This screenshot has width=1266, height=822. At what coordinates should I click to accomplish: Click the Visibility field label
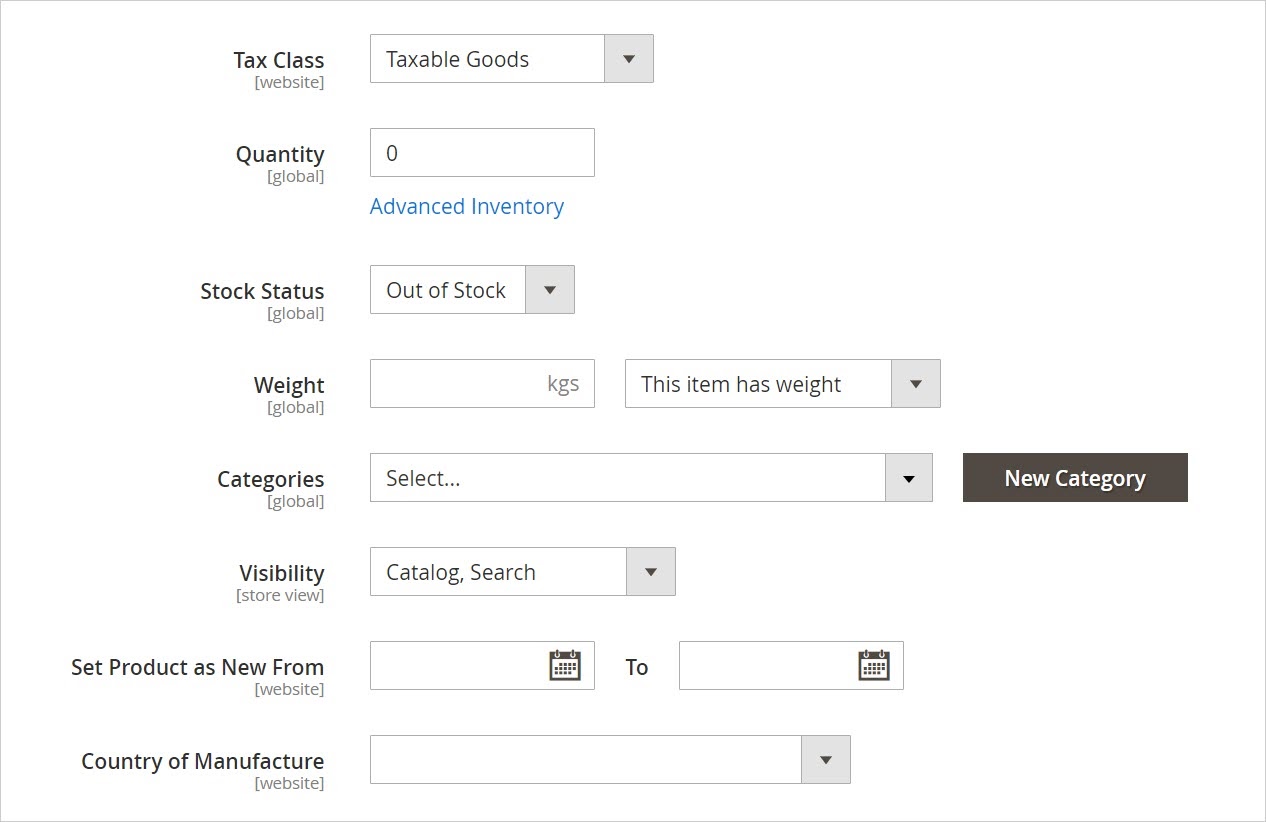(281, 573)
